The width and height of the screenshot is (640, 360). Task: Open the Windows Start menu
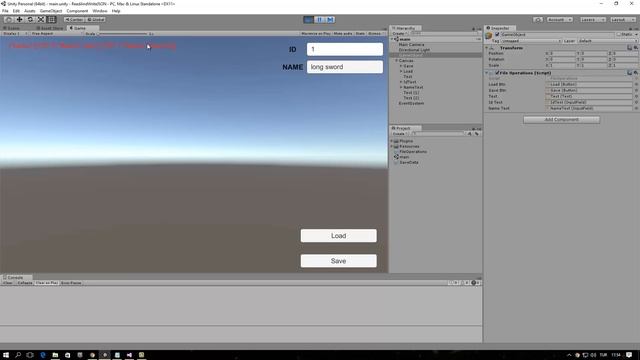click(6, 355)
